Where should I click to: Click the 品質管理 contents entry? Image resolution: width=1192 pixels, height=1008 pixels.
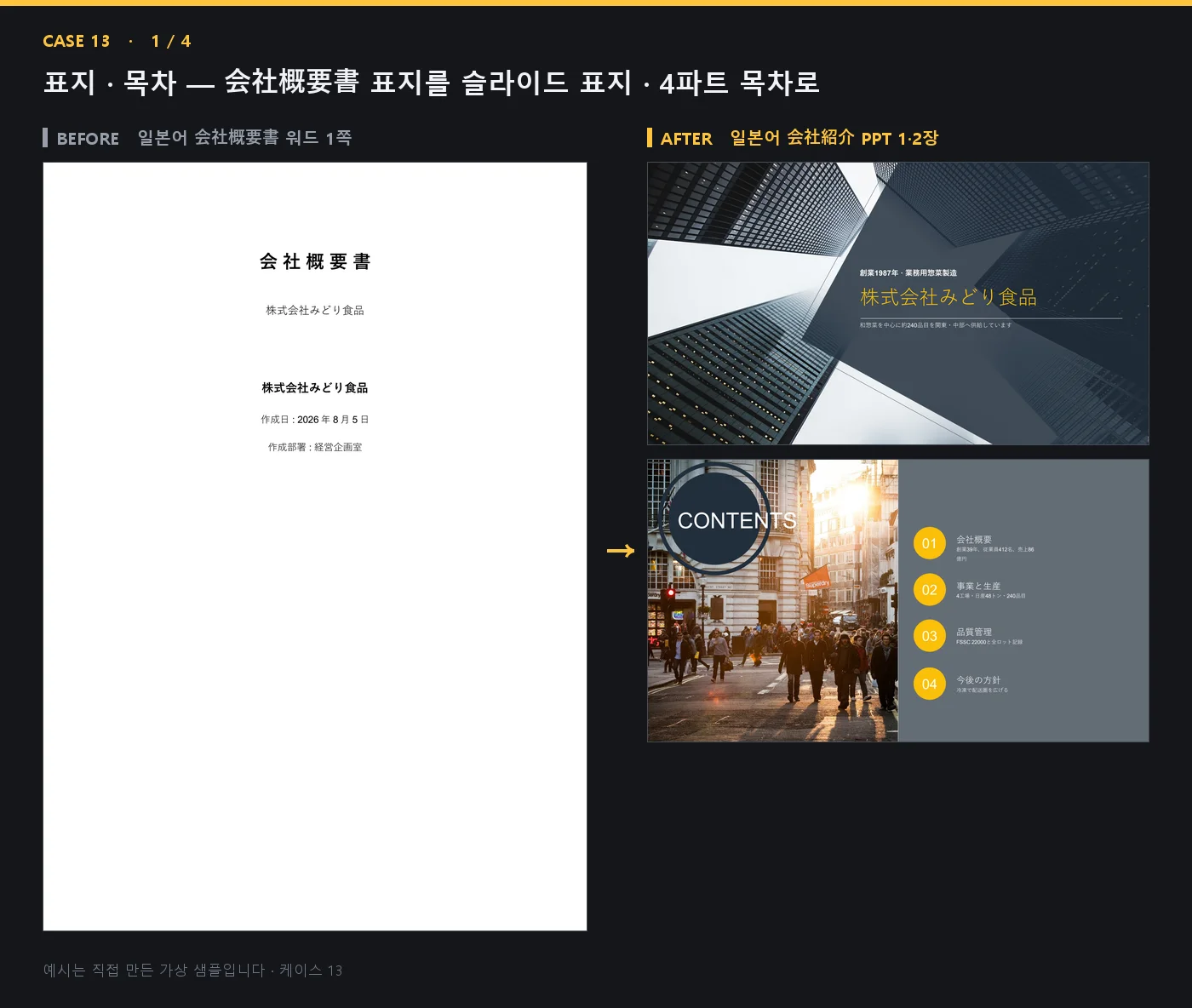click(x=974, y=633)
